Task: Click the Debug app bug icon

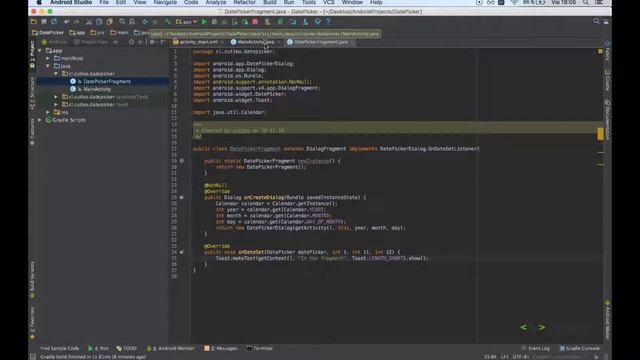Action: pyautogui.click(x=214, y=22)
